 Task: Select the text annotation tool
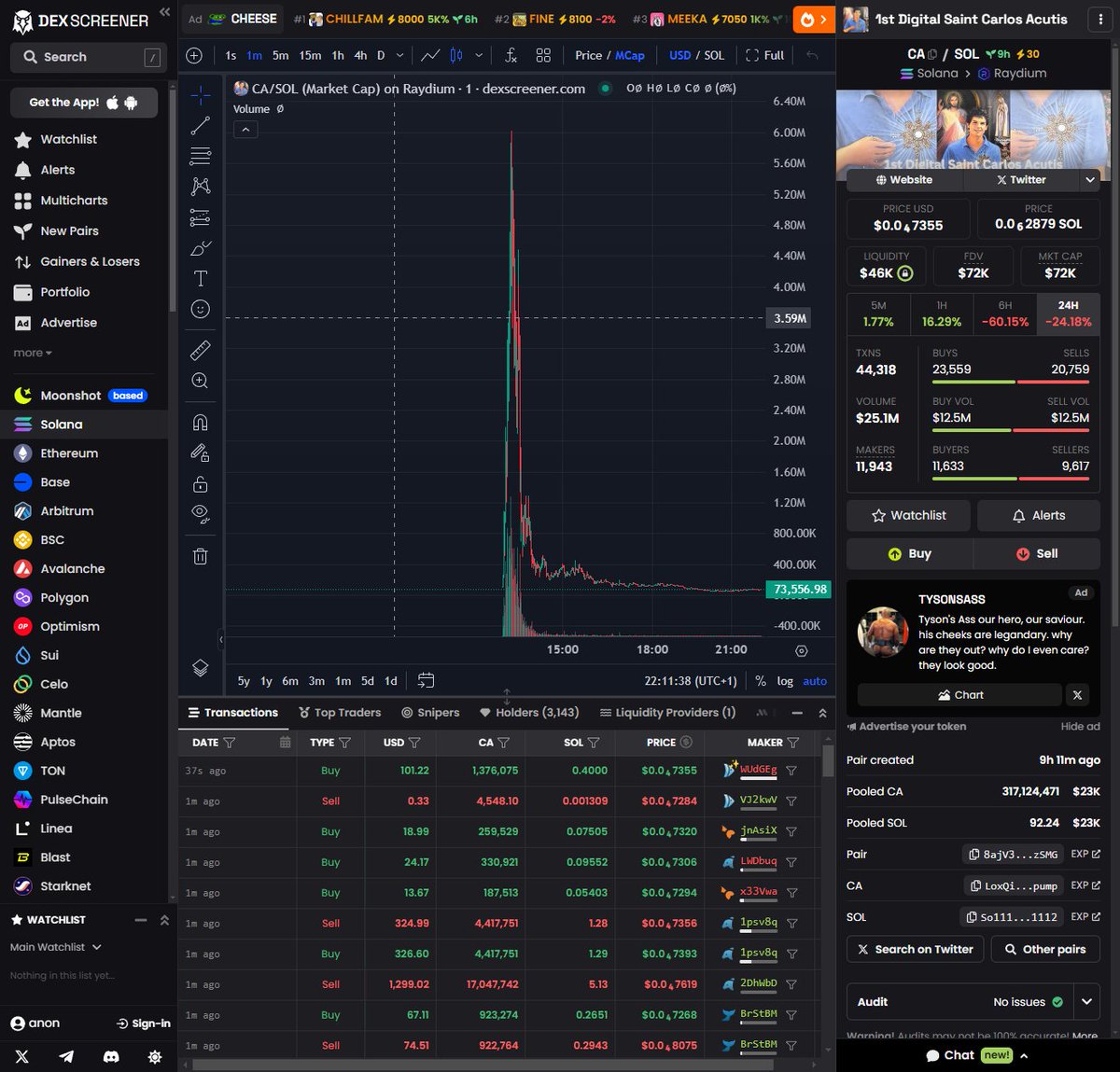(x=200, y=278)
